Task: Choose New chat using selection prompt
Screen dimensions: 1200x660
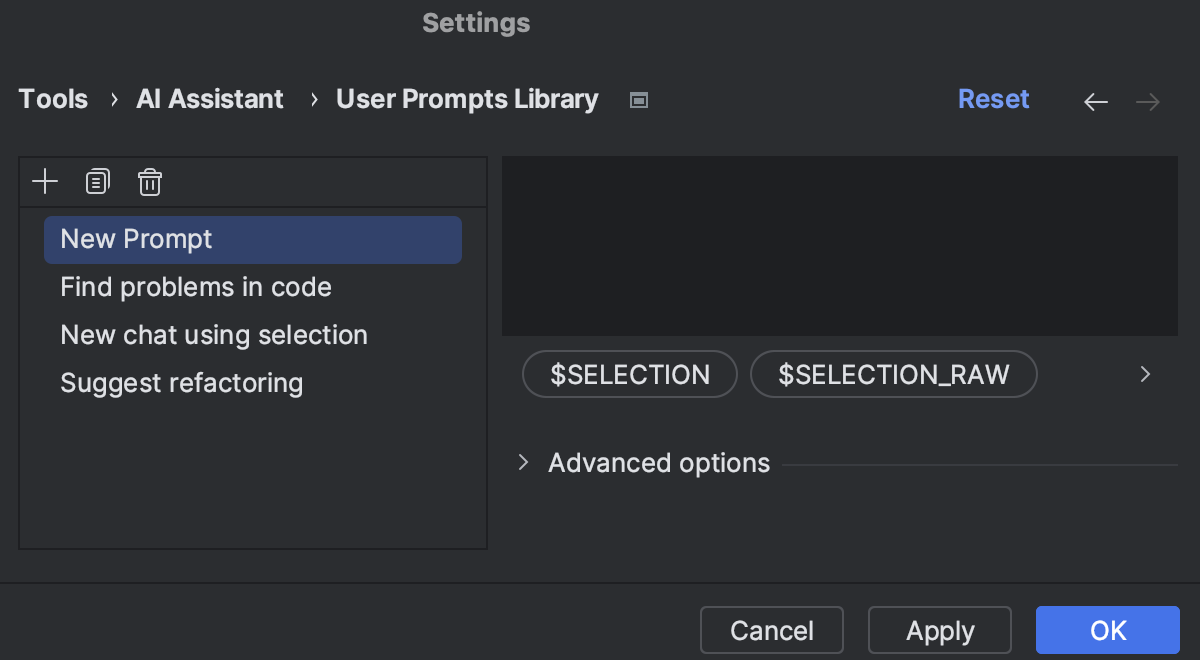Action: click(214, 336)
